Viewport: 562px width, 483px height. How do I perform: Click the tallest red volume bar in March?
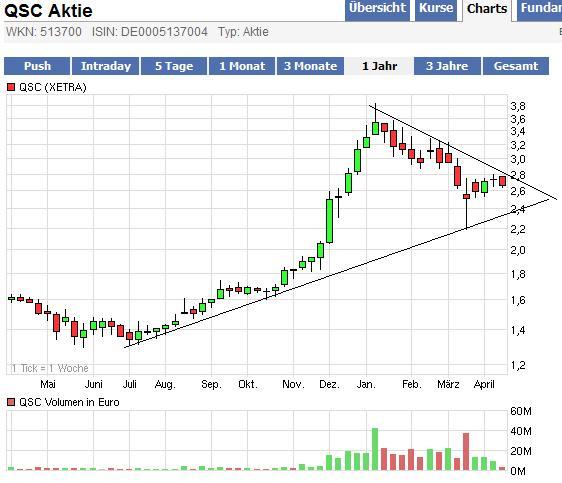tap(466, 451)
